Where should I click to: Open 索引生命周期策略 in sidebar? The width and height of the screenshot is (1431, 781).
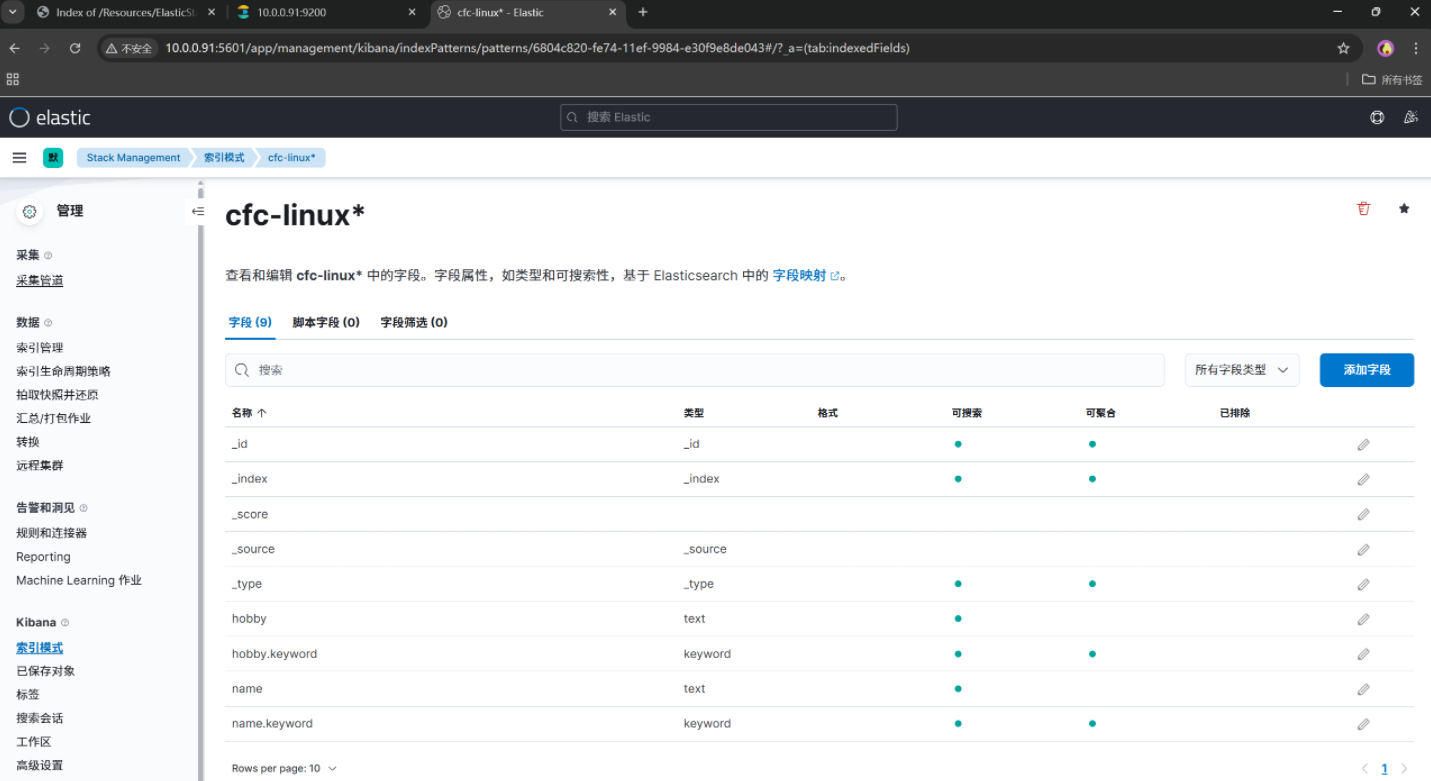click(64, 371)
